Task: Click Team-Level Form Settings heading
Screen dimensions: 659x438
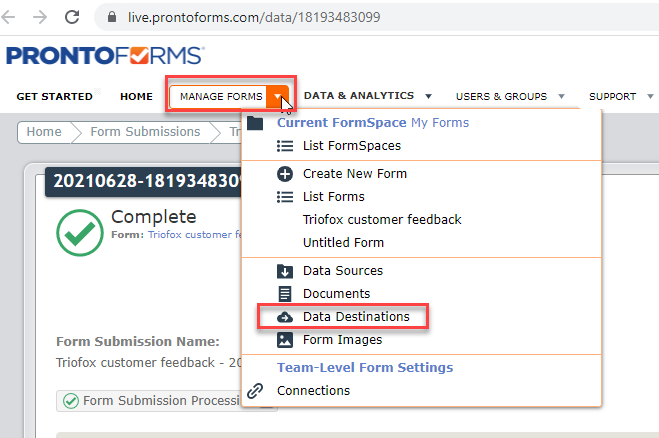Action: coord(365,367)
